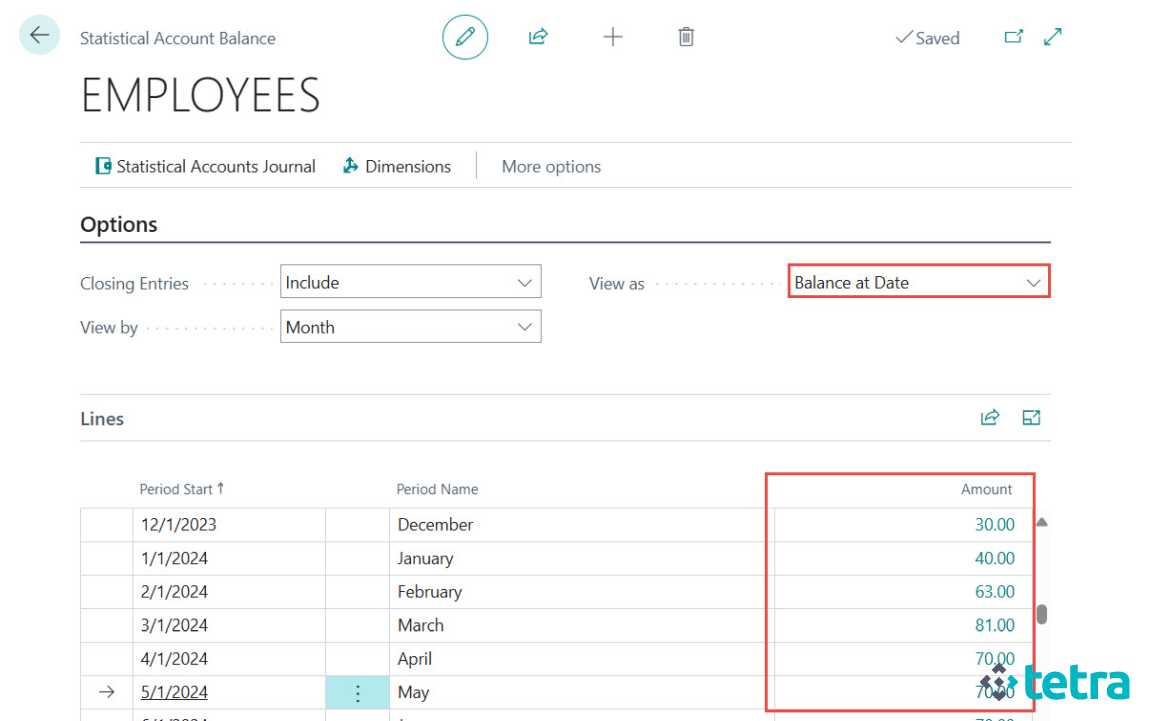Change the View by Month dropdown

[x=524, y=326]
